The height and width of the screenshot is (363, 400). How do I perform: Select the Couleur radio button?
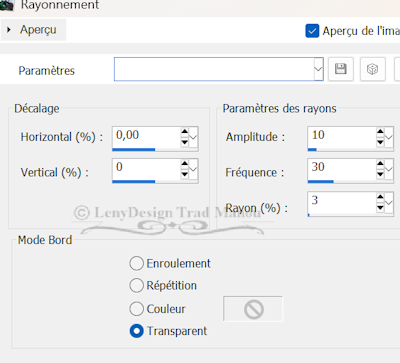point(136,309)
